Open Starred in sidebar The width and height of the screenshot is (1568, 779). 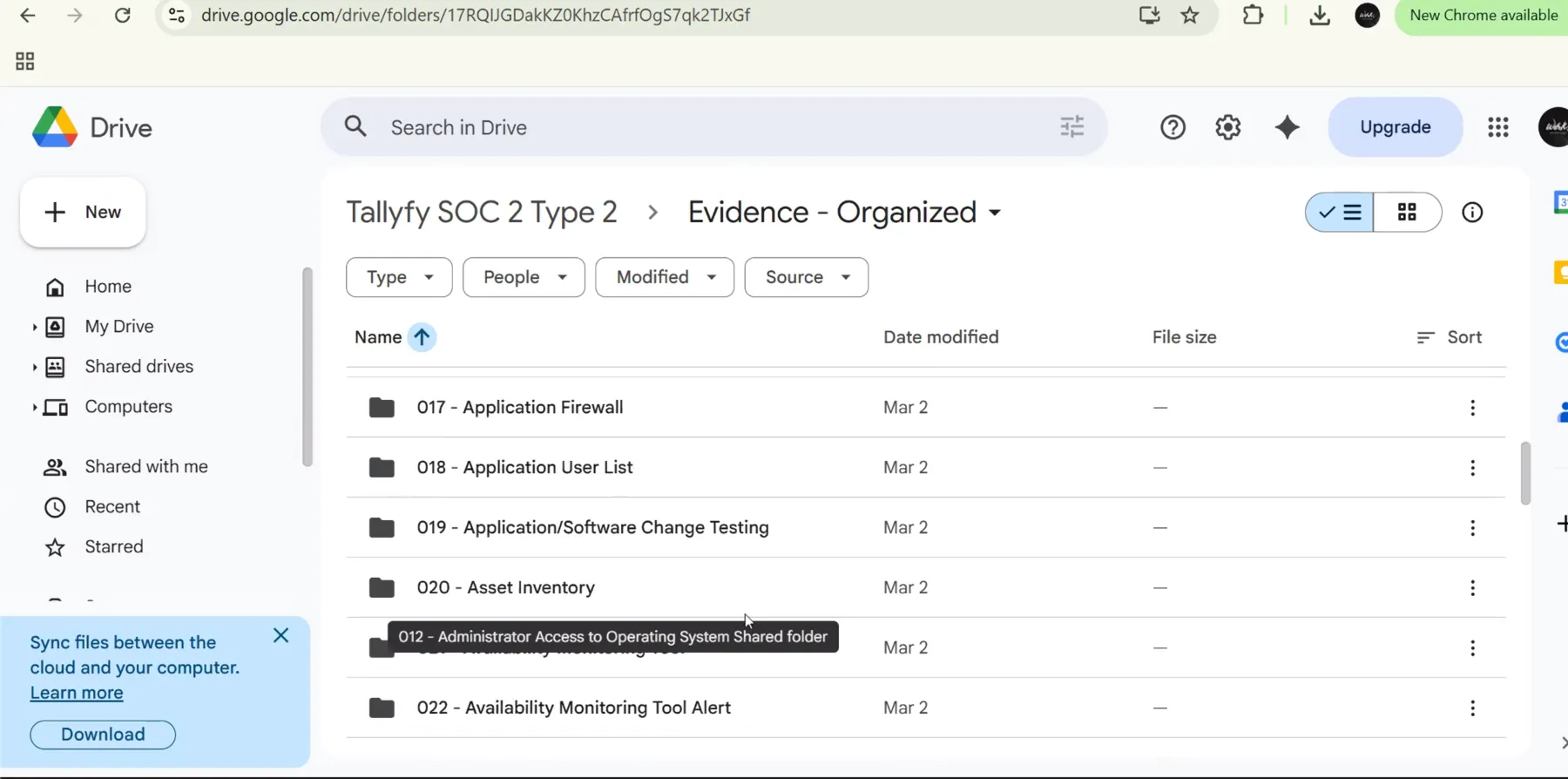pyautogui.click(x=114, y=547)
